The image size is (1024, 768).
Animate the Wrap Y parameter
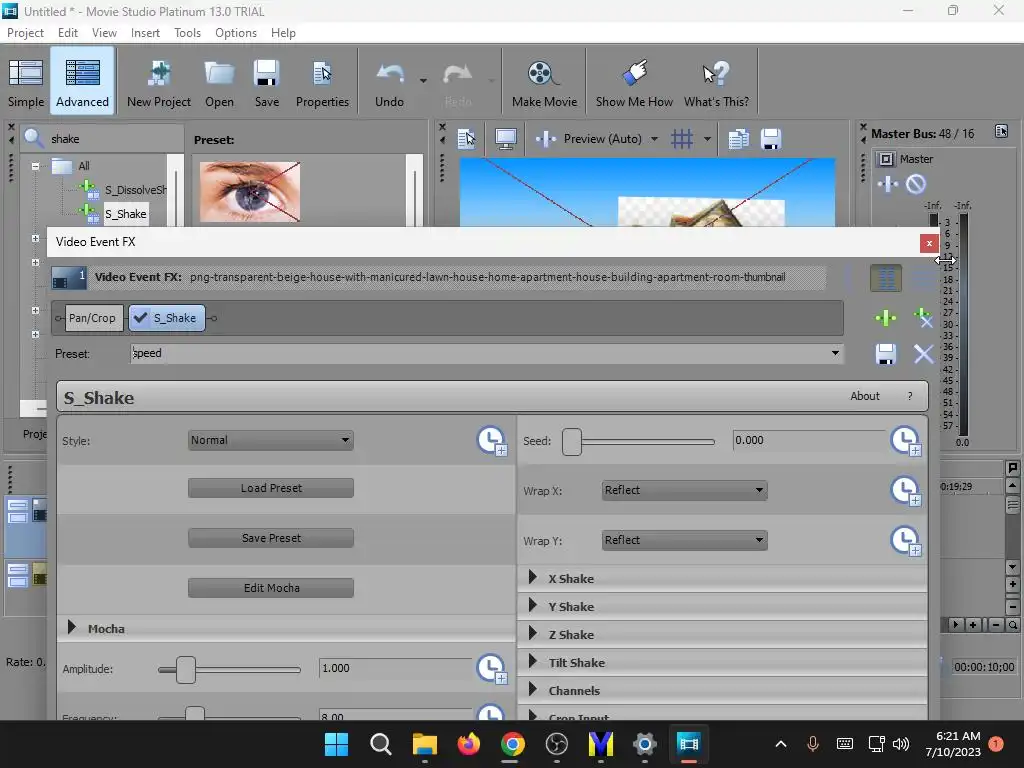click(x=905, y=540)
